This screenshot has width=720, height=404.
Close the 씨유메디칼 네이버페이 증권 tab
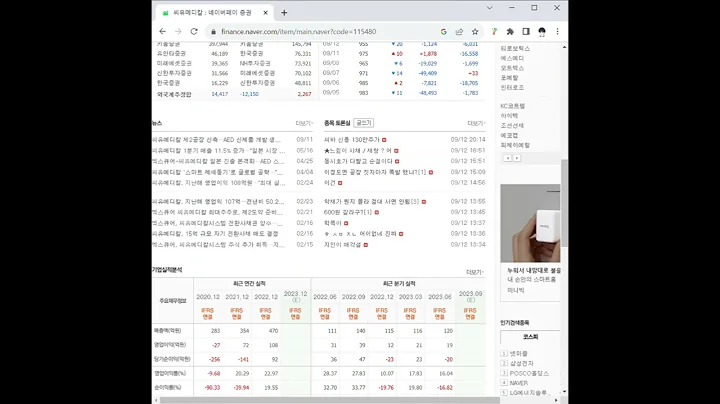pyautogui.click(x=265, y=13)
